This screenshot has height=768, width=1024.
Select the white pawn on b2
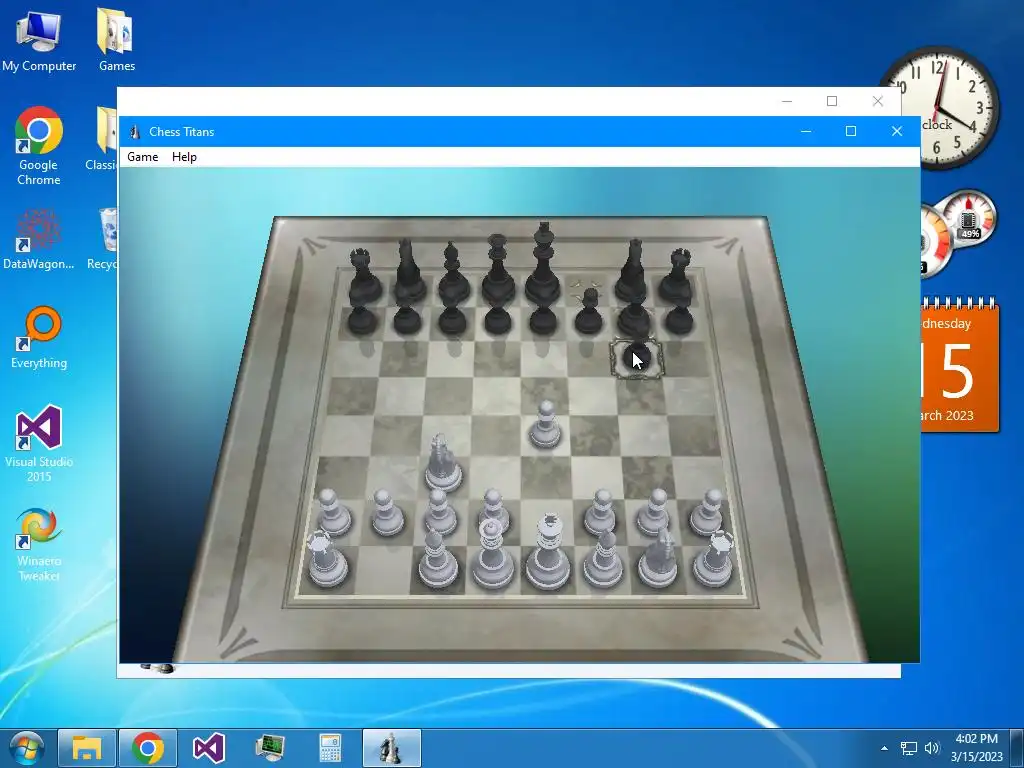387,513
